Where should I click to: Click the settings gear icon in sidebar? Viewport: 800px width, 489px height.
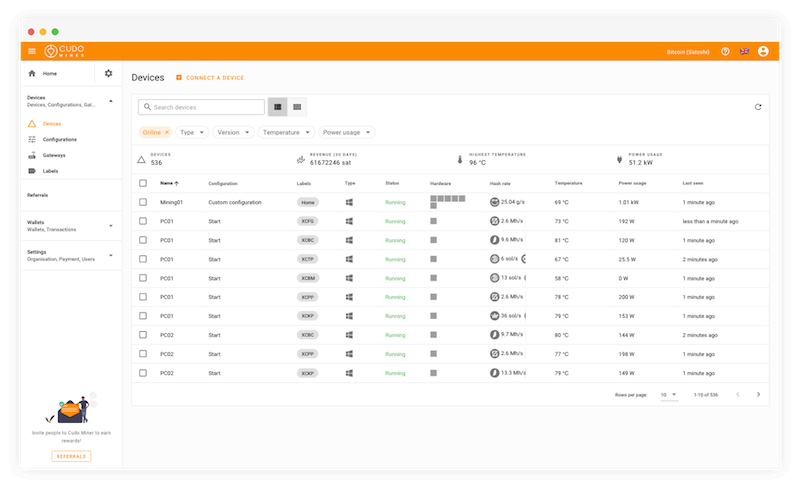coord(108,73)
